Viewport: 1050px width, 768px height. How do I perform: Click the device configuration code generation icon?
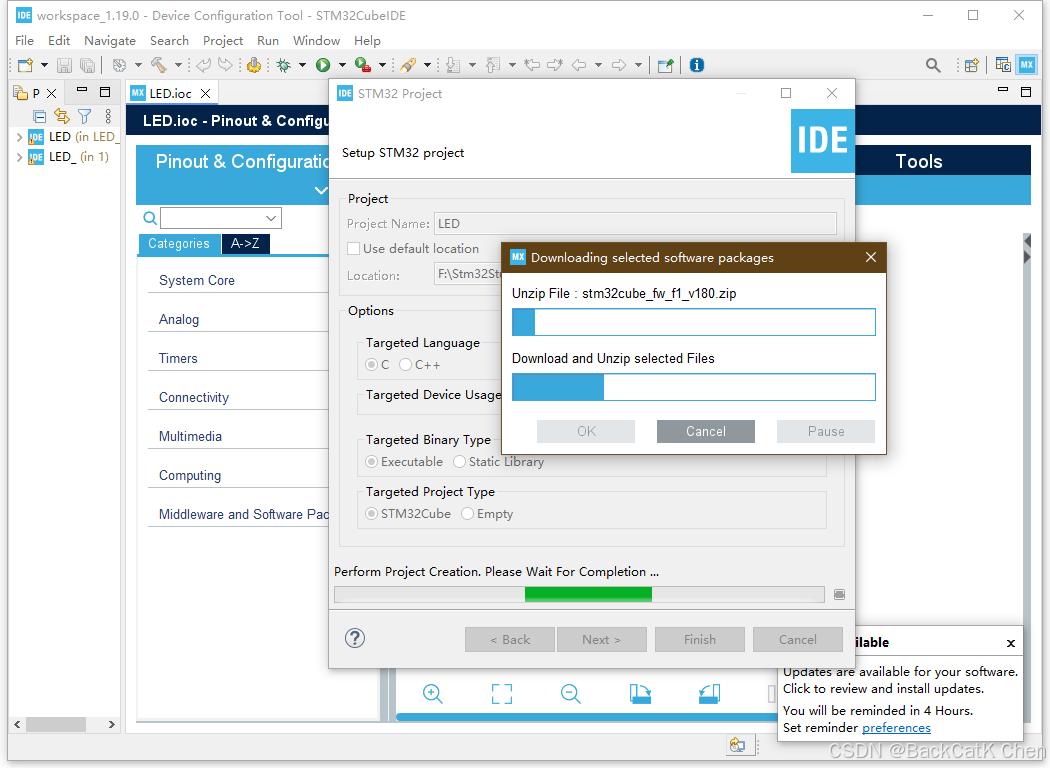click(x=254, y=65)
